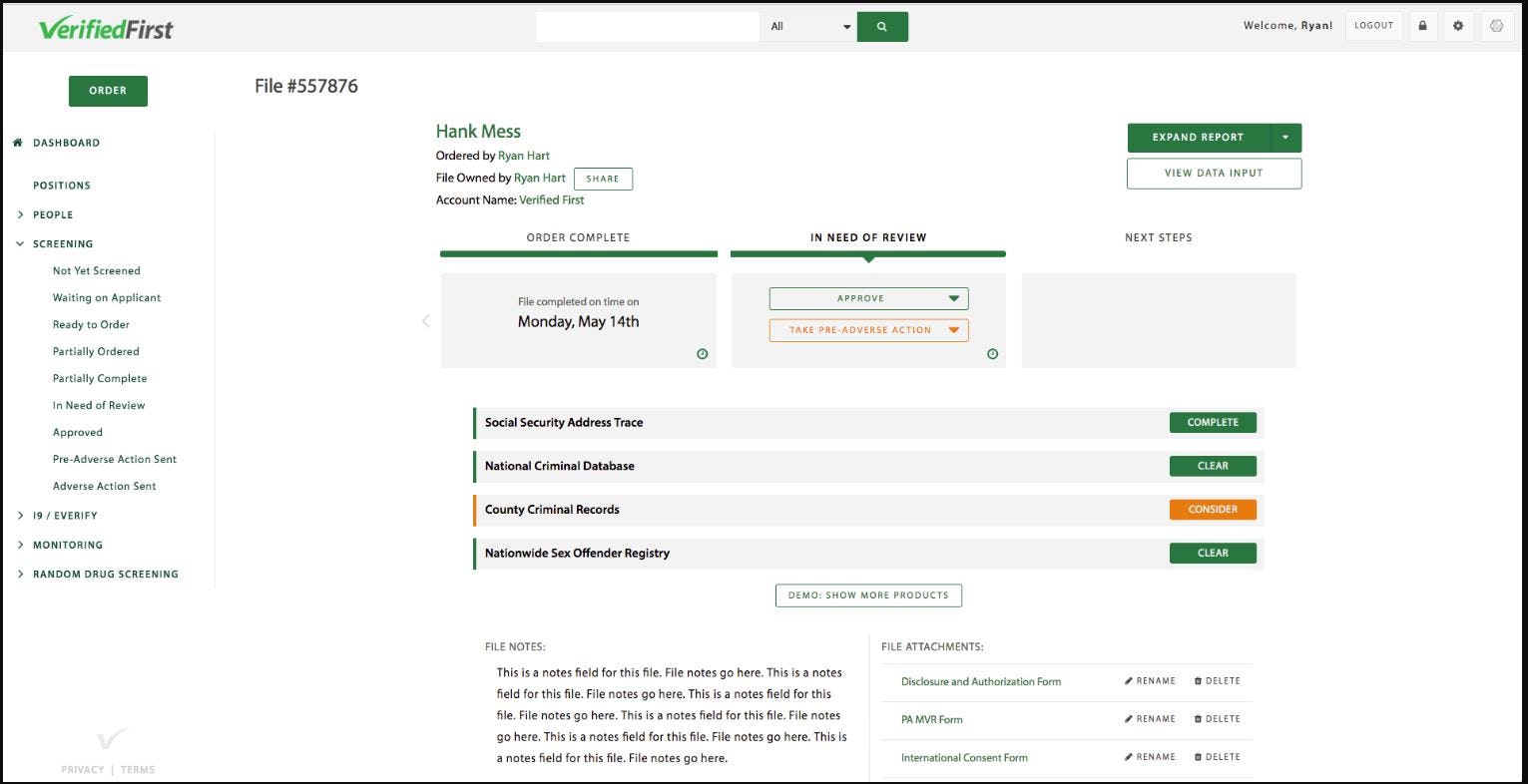Click the clock icon in Order Complete panel
This screenshot has width=1528, height=784.
tap(702, 353)
